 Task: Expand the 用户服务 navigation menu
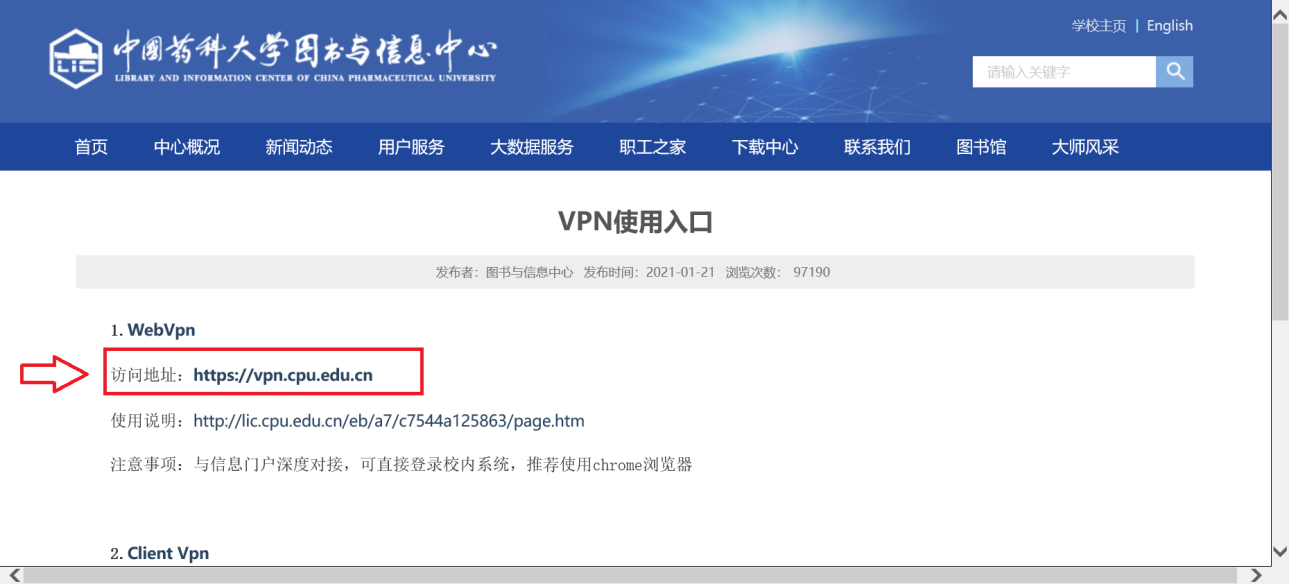coord(411,147)
